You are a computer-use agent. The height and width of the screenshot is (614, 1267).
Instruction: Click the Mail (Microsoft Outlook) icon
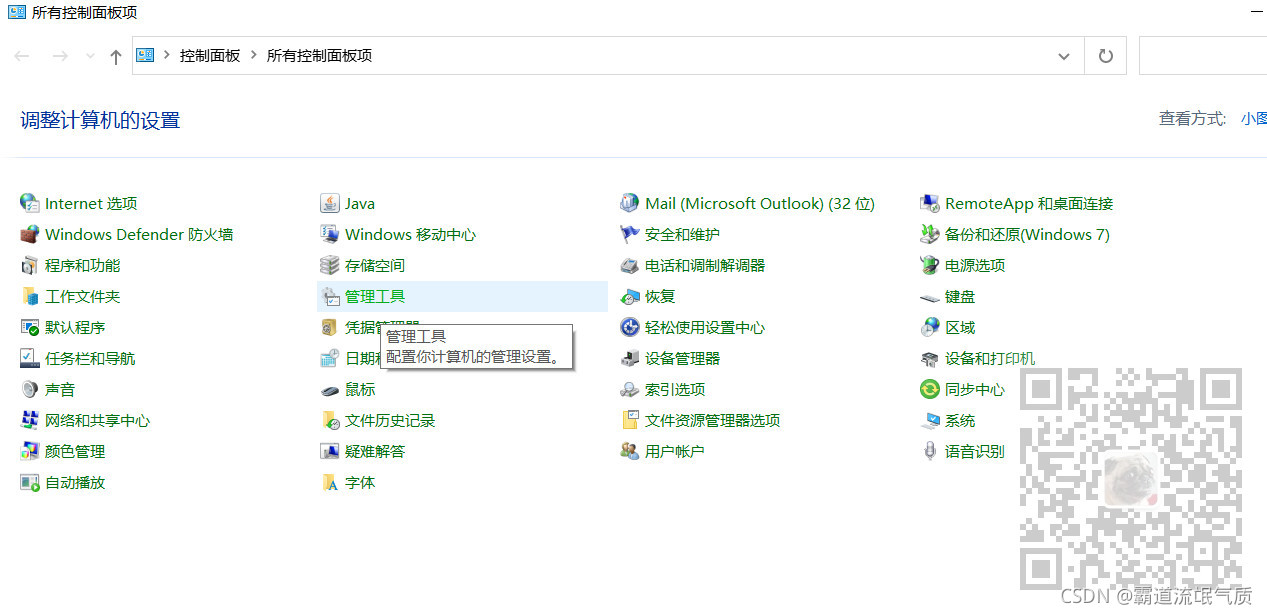pos(629,203)
